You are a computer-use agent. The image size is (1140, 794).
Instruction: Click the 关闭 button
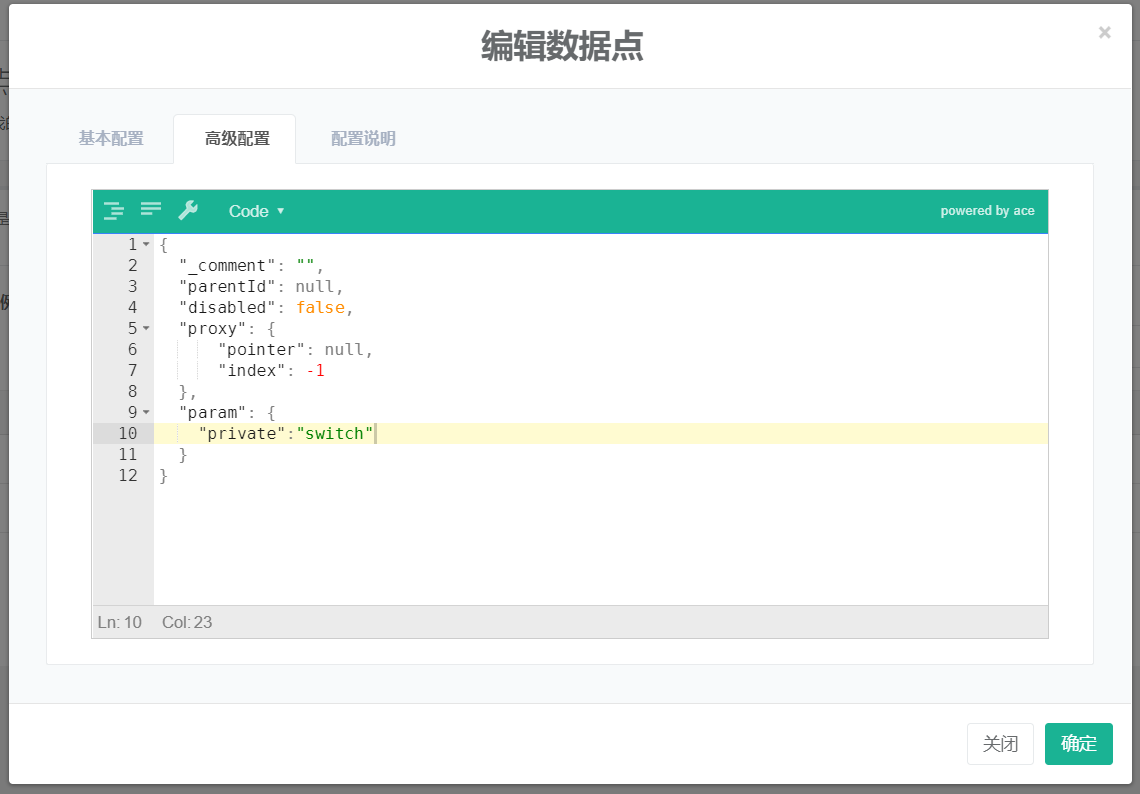click(x=1000, y=744)
